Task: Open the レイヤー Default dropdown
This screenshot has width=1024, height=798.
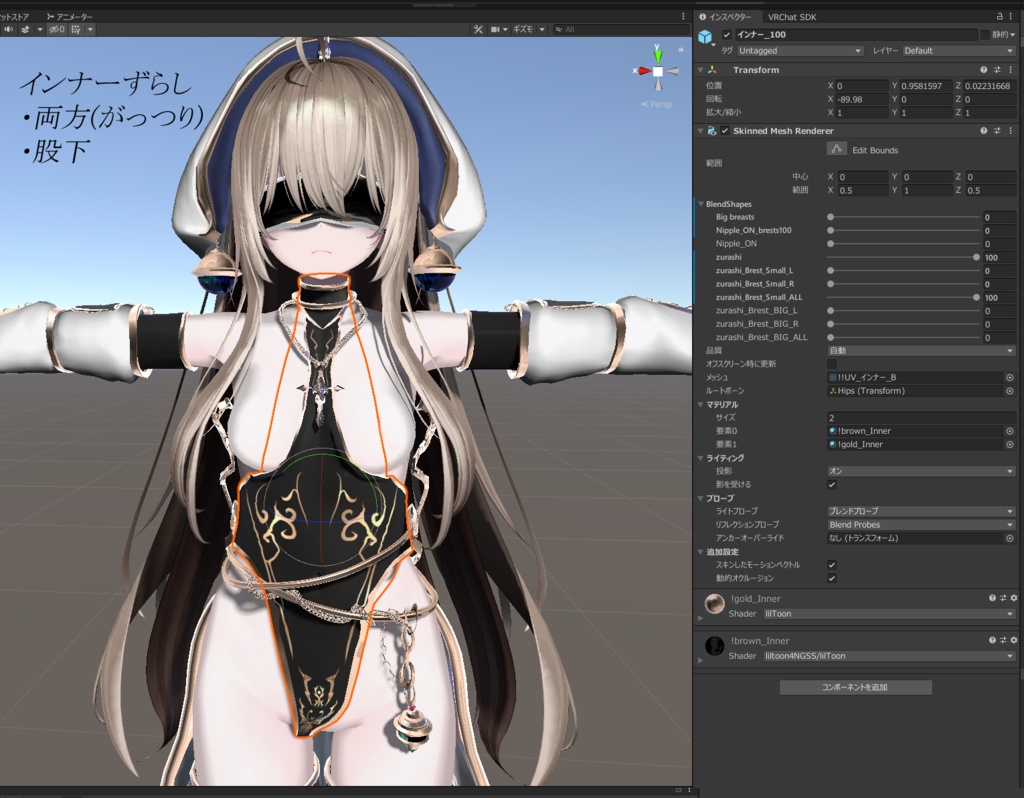Action: pyautogui.click(x=959, y=51)
